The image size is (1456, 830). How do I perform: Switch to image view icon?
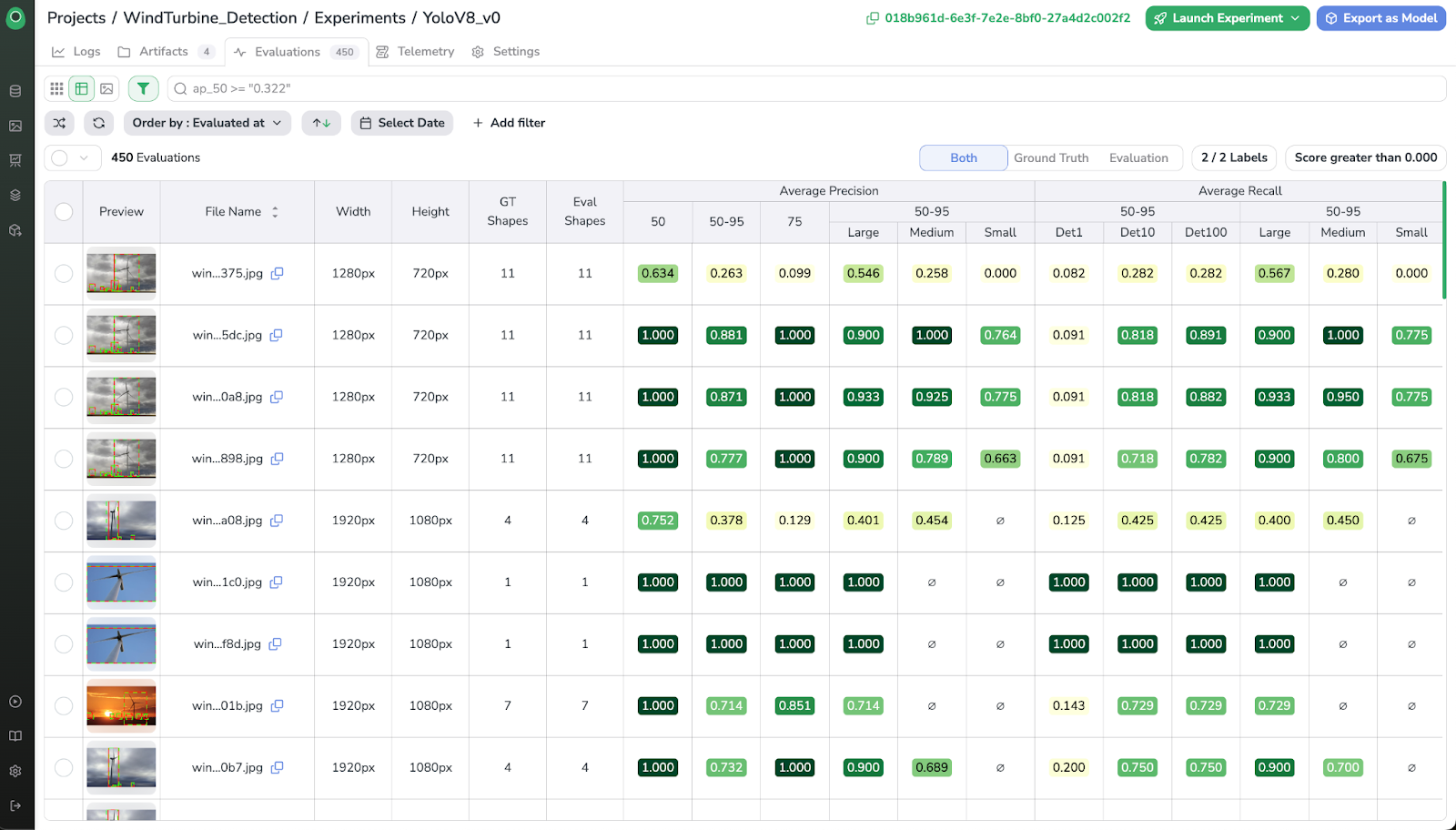click(x=106, y=88)
